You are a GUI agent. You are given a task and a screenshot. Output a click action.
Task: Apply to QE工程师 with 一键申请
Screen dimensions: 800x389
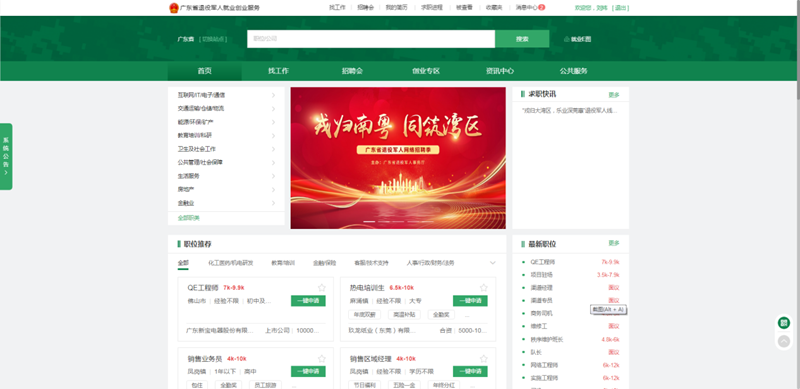(308, 301)
